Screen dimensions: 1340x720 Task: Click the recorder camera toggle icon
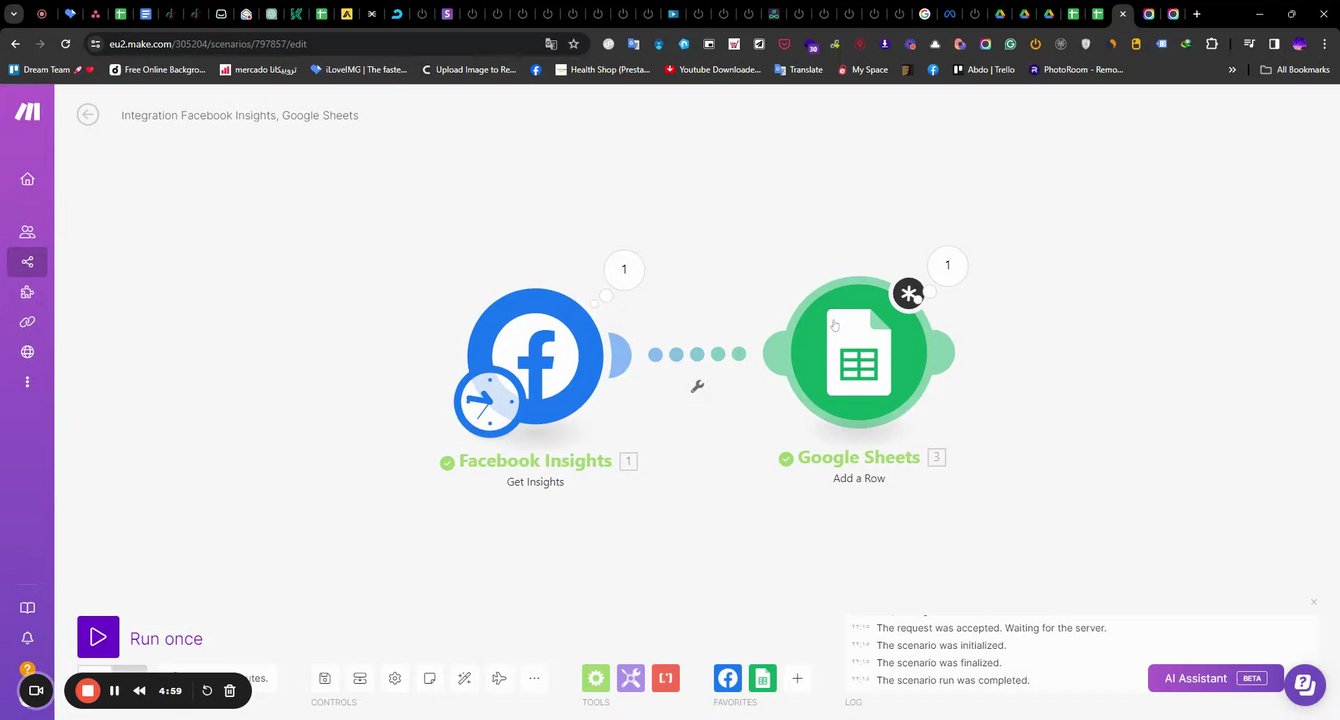point(36,691)
